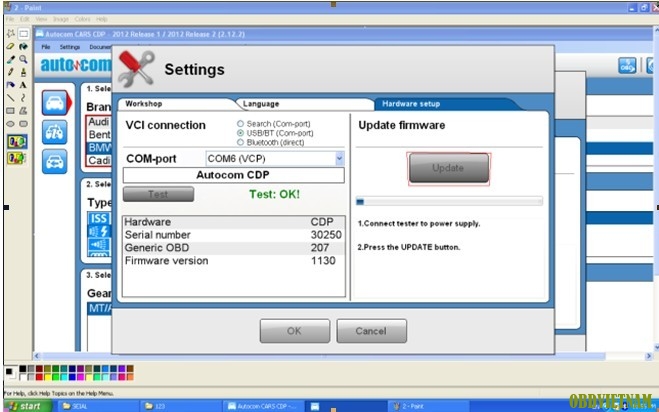Click Paint horizontal scrollbar right arrow
The height and width of the screenshot is (412, 659).
pos(648,356)
